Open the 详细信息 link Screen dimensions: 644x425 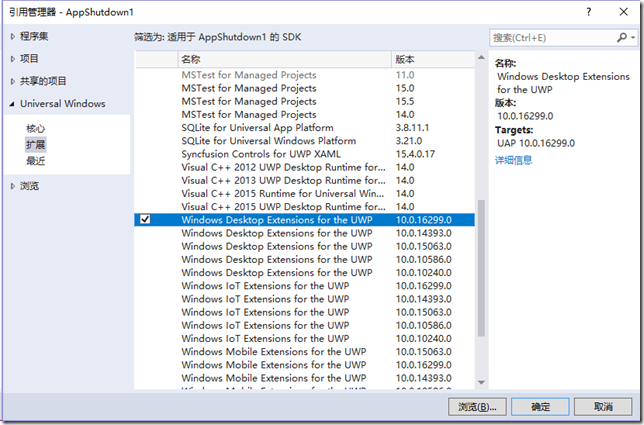point(513,160)
